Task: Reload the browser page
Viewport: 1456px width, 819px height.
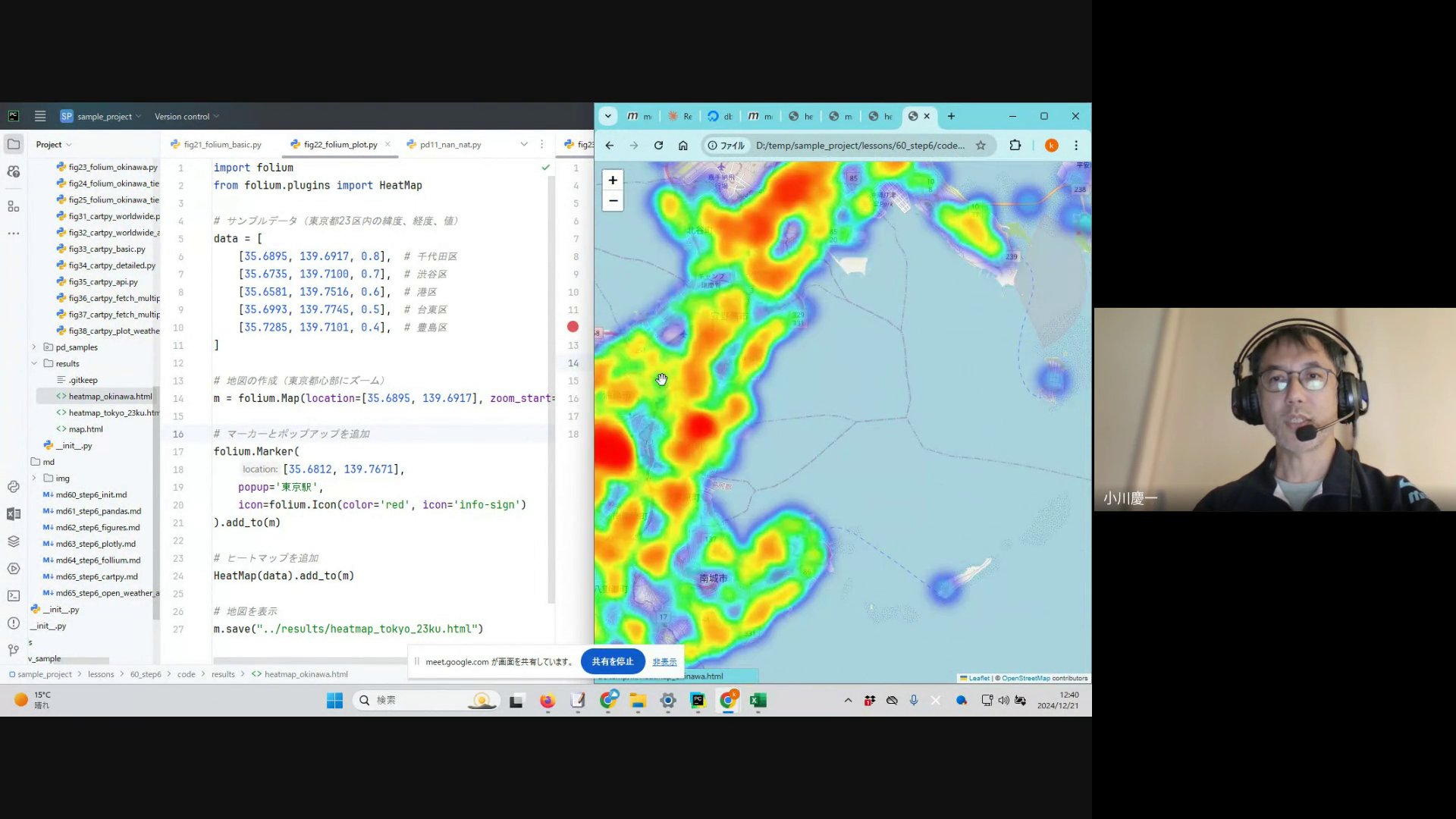Action: (x=658, y=146)
